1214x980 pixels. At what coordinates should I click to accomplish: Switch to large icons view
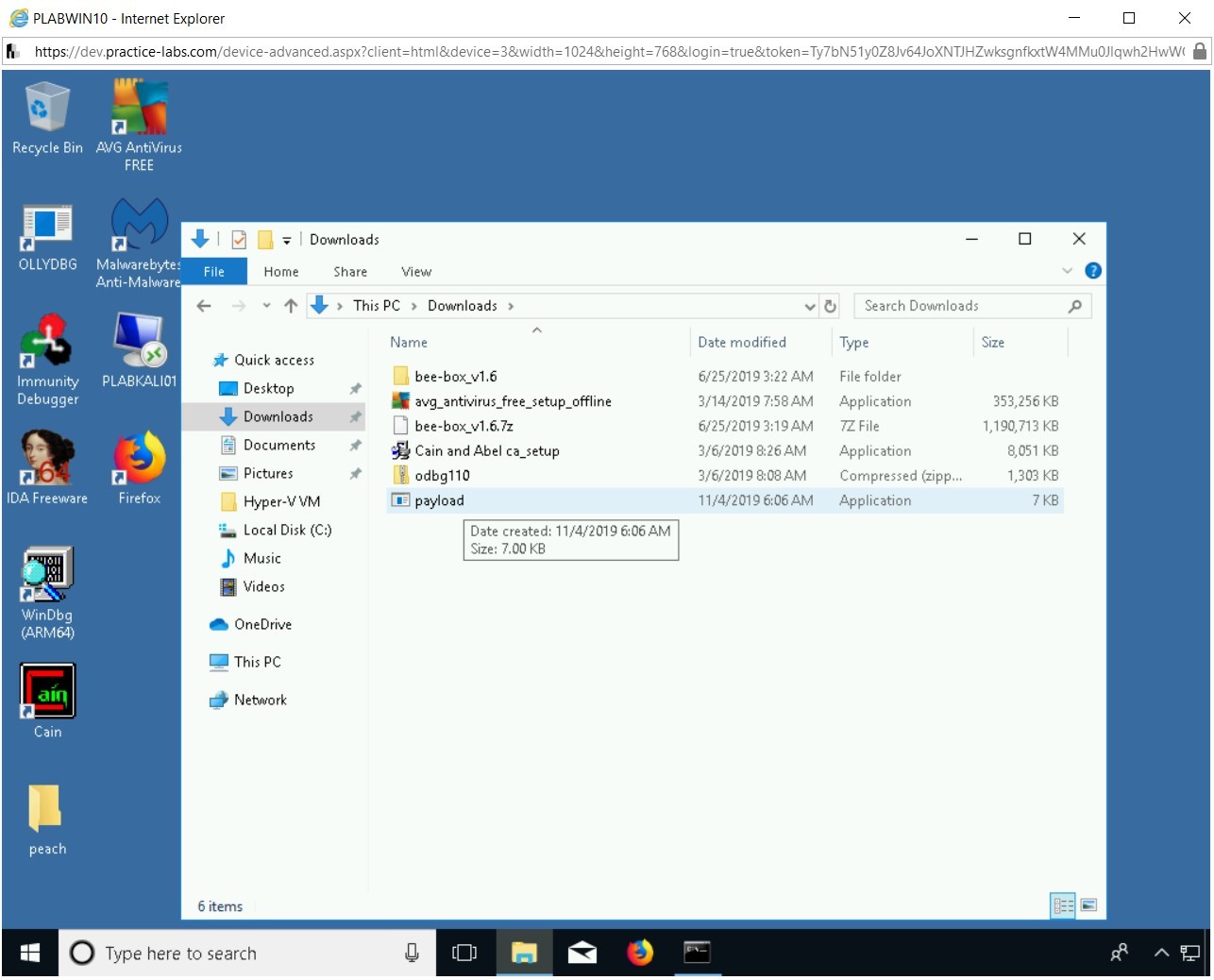click(1088, 905)
